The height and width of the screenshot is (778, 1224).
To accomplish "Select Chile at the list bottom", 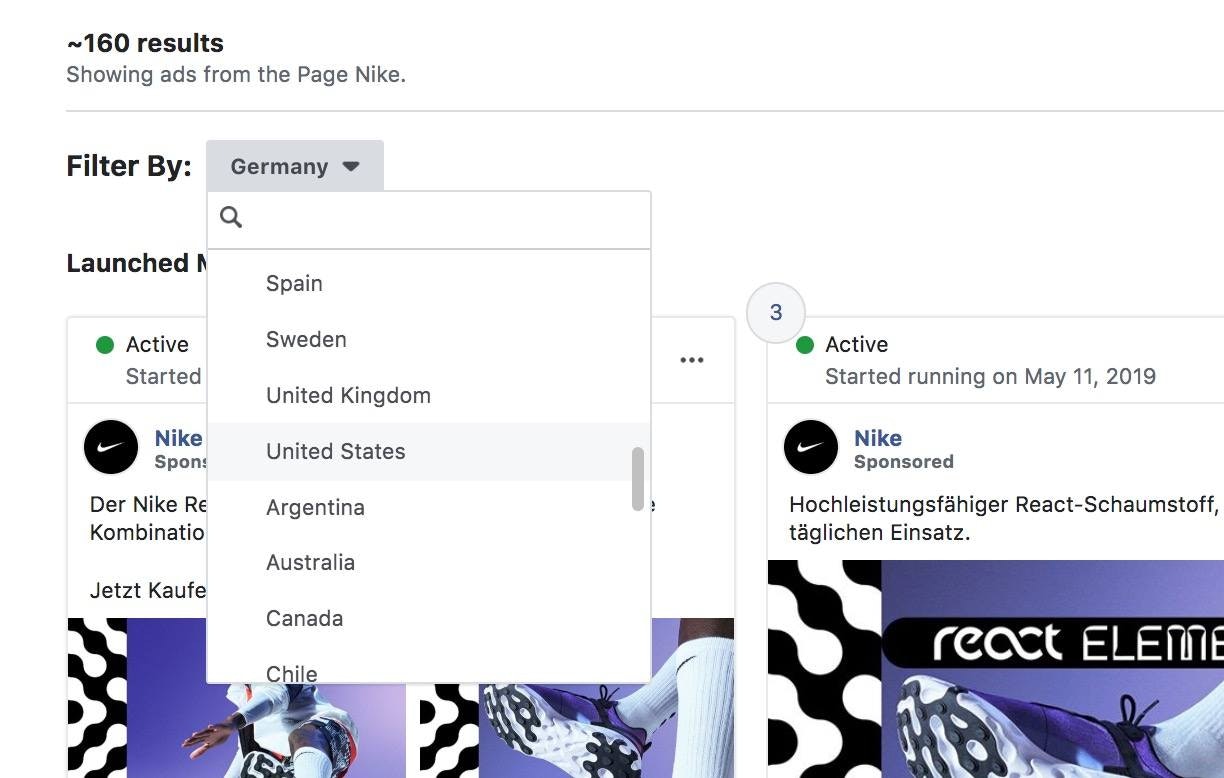I will click(x=291, y=673).
